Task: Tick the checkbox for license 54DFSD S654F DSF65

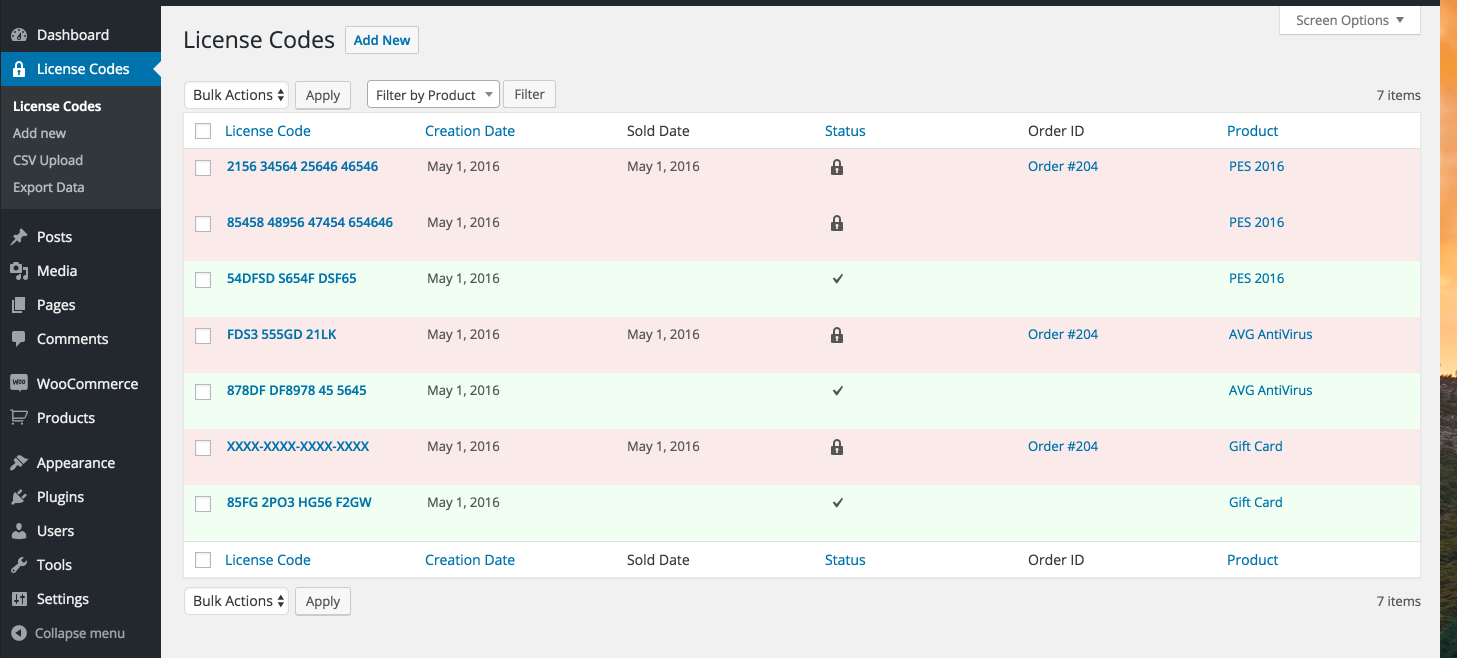Action: tap(203, 280)
